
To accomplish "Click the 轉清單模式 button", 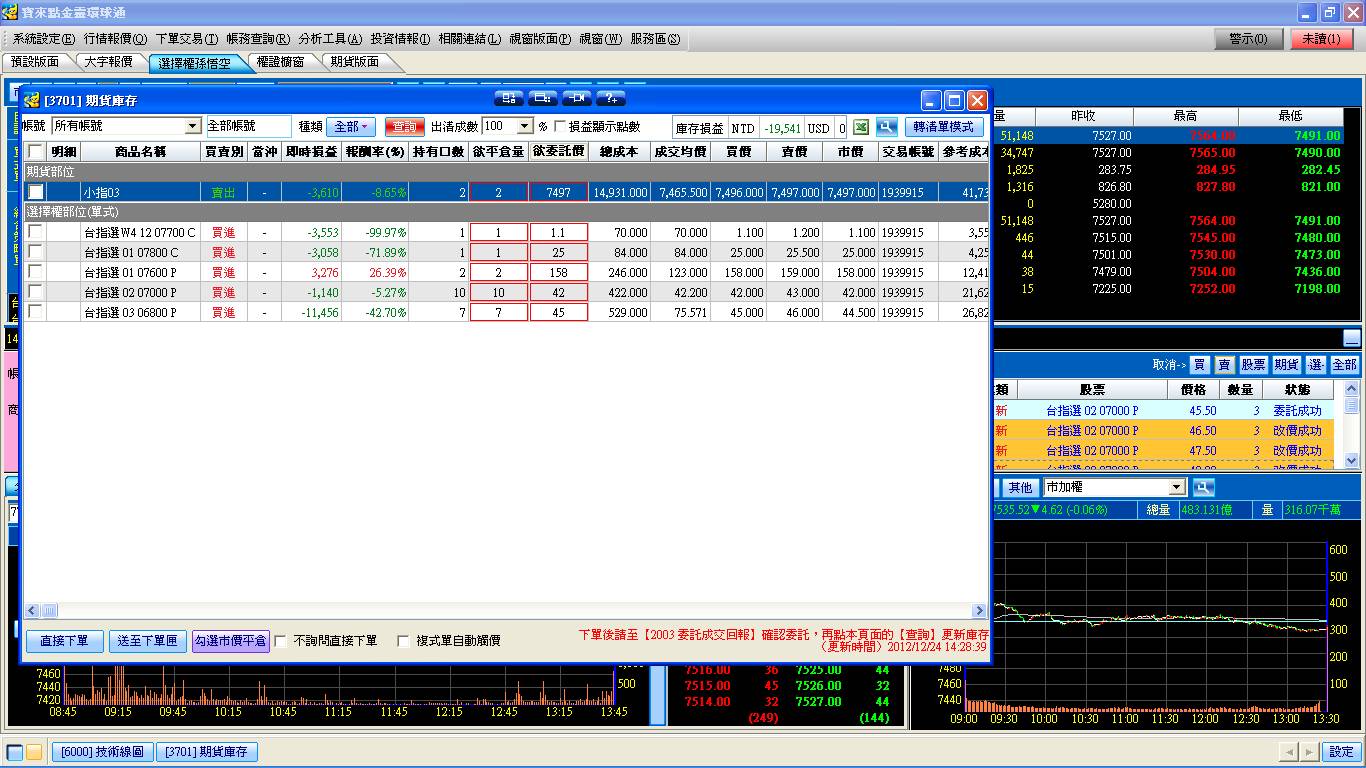I will (x=944, y=127).
